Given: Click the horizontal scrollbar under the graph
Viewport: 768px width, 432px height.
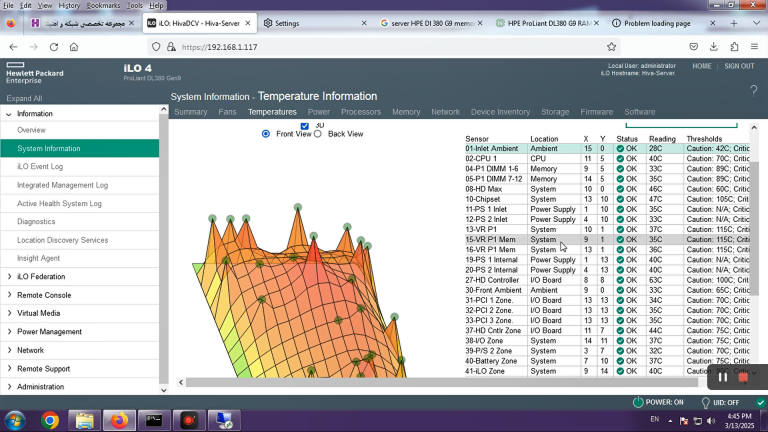Looking at the screenshot, I should [441, 382].
